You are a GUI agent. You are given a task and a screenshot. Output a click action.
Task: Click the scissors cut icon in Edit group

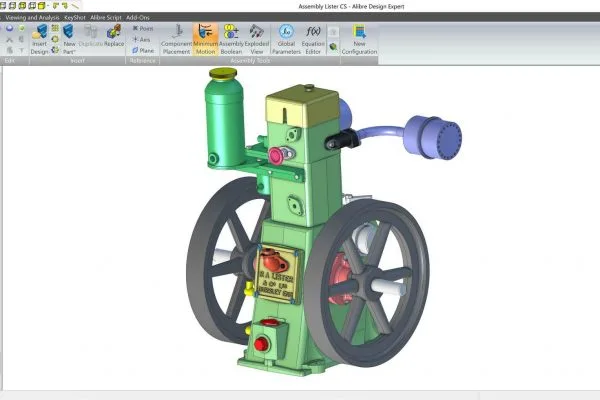[x=10, y=39]
